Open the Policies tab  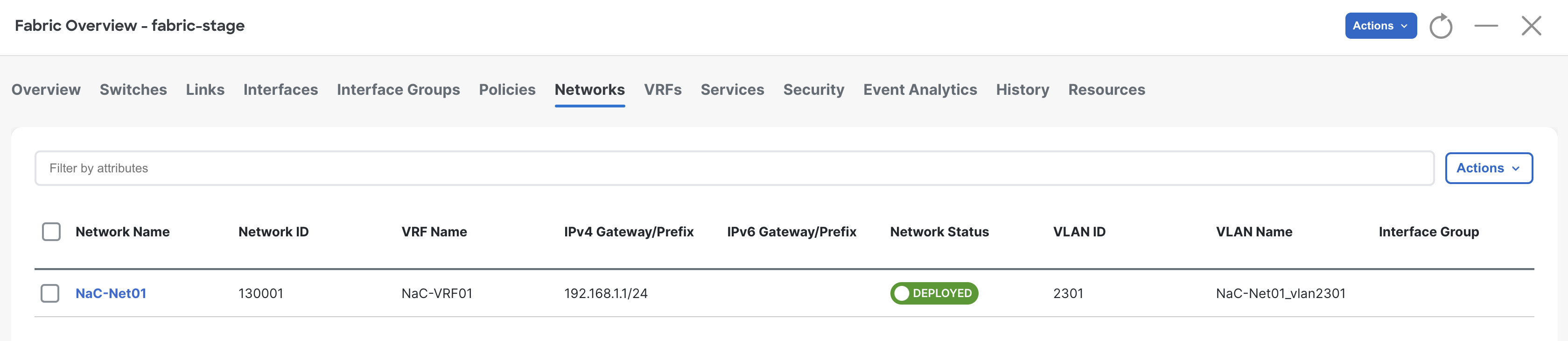(x=507, y=90)
